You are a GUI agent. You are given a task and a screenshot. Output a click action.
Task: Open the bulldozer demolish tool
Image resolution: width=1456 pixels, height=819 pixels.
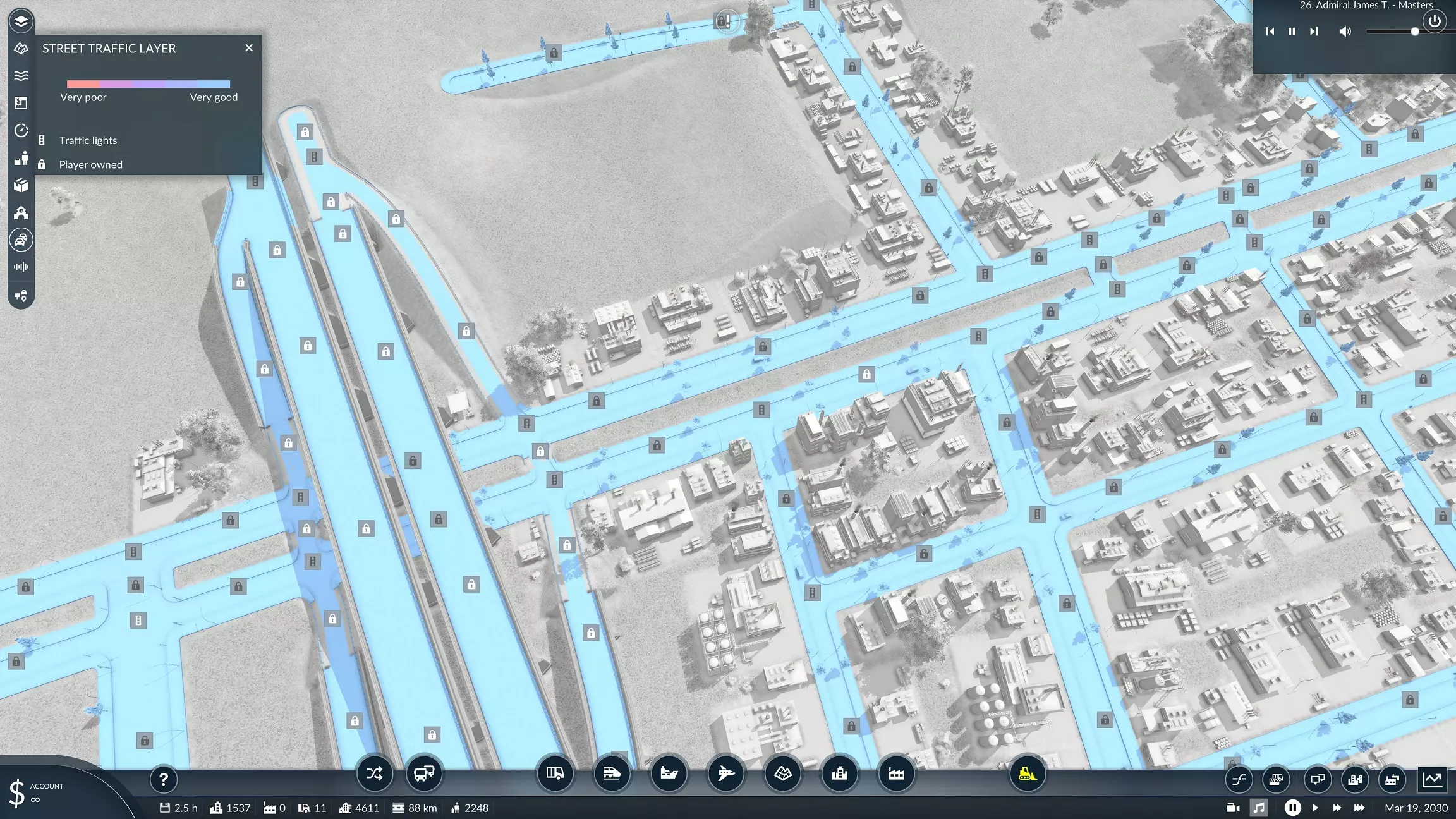(1027, 773)
